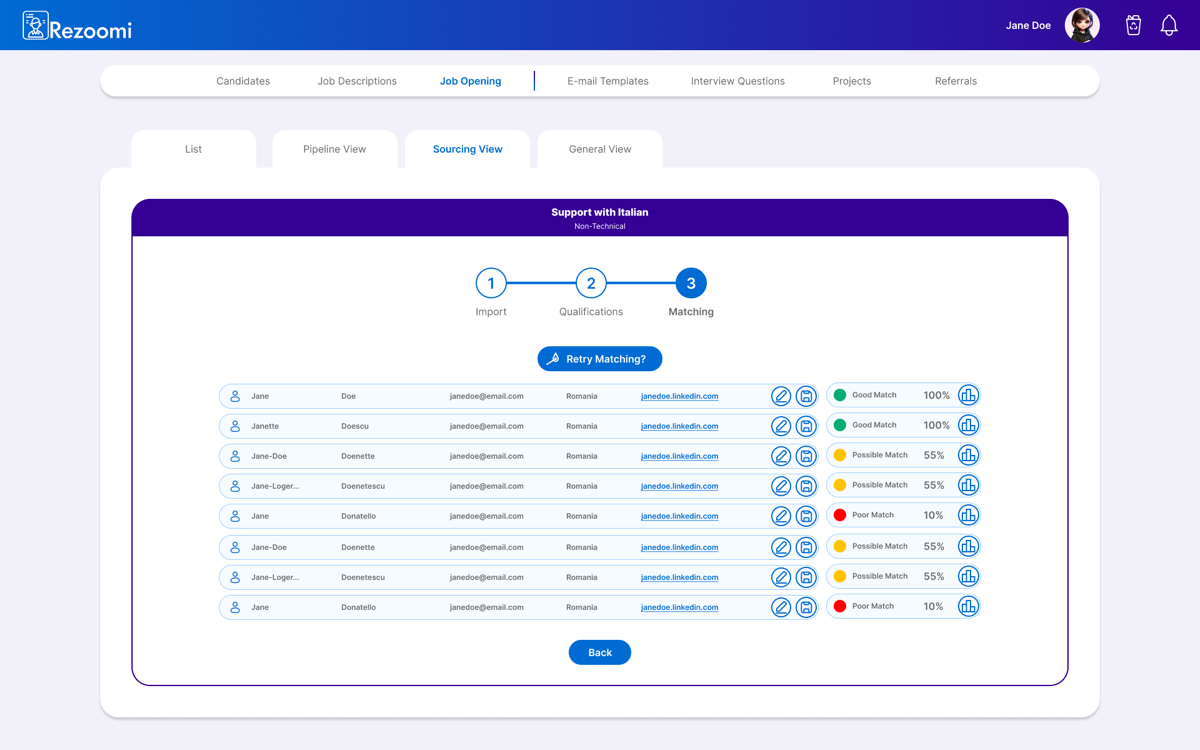Click person icon in Jane Doe row
Viewport: 1200px width, 750px height.
(235, 396)
